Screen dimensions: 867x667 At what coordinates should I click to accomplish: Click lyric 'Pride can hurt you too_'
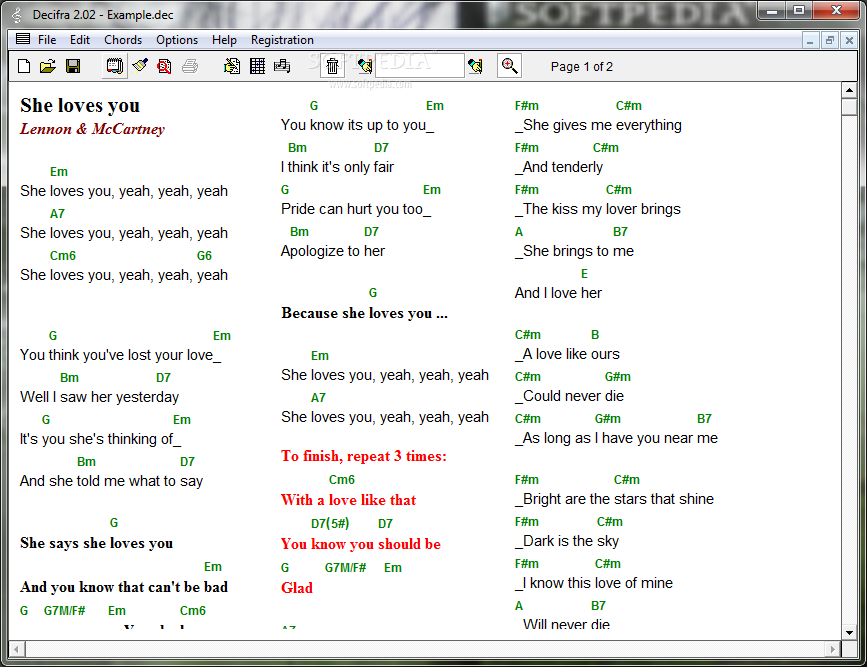[x=356, y=209]
